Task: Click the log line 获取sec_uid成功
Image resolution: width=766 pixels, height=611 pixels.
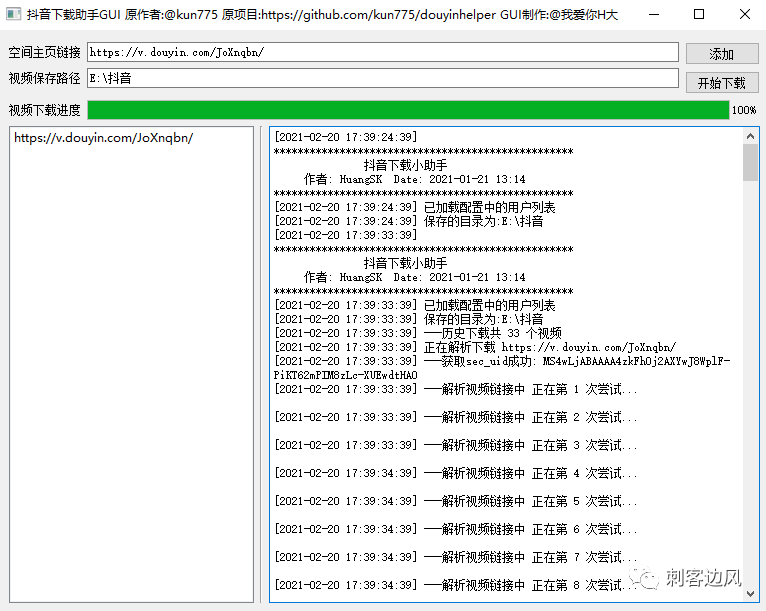Action: (x=502, y=368)
